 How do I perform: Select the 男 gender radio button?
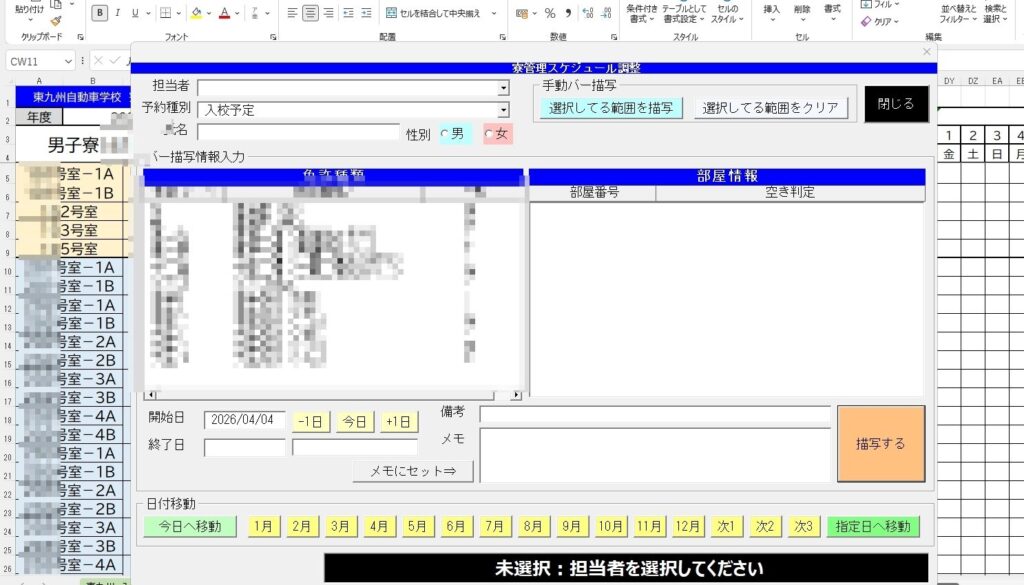445,134
